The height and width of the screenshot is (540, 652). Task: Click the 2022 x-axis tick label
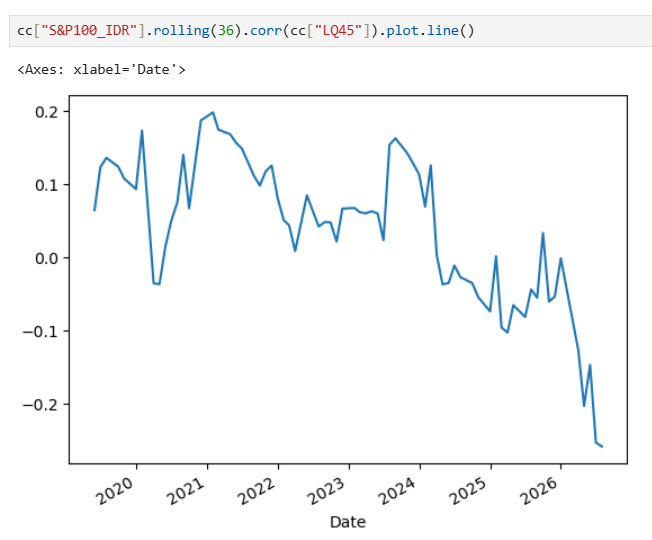click(x=257, y=491)
